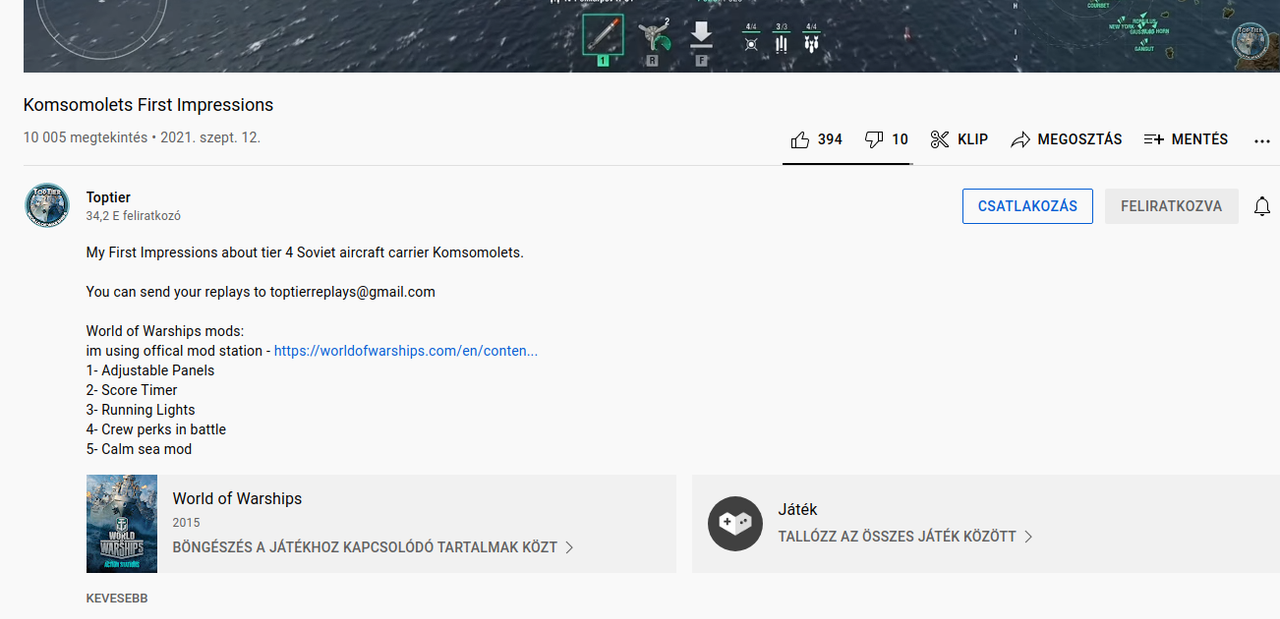Click the 3/3 squadron icon in the video

(x=781, y=39)
